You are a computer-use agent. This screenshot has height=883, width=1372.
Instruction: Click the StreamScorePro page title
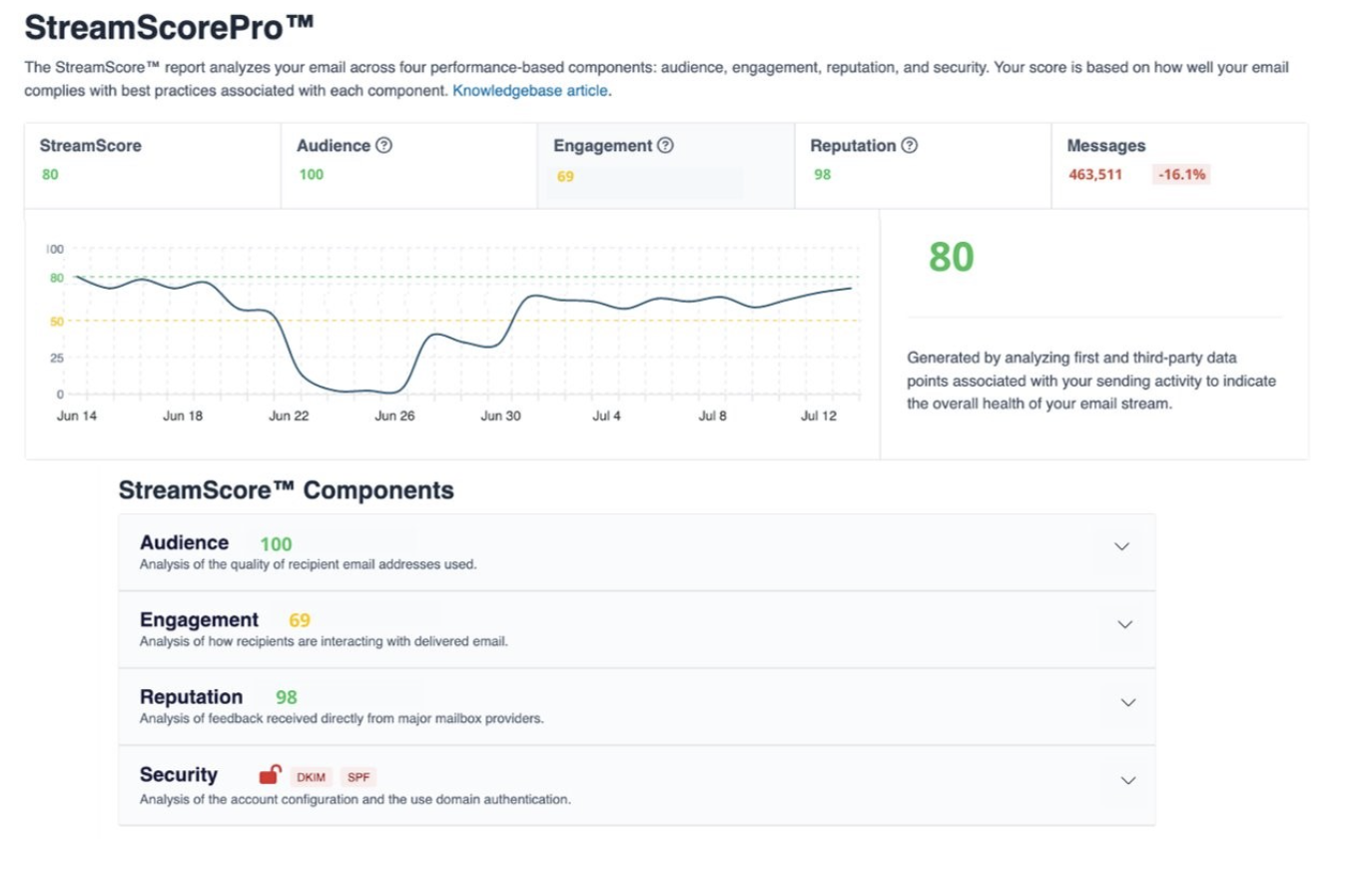point(169,27)
